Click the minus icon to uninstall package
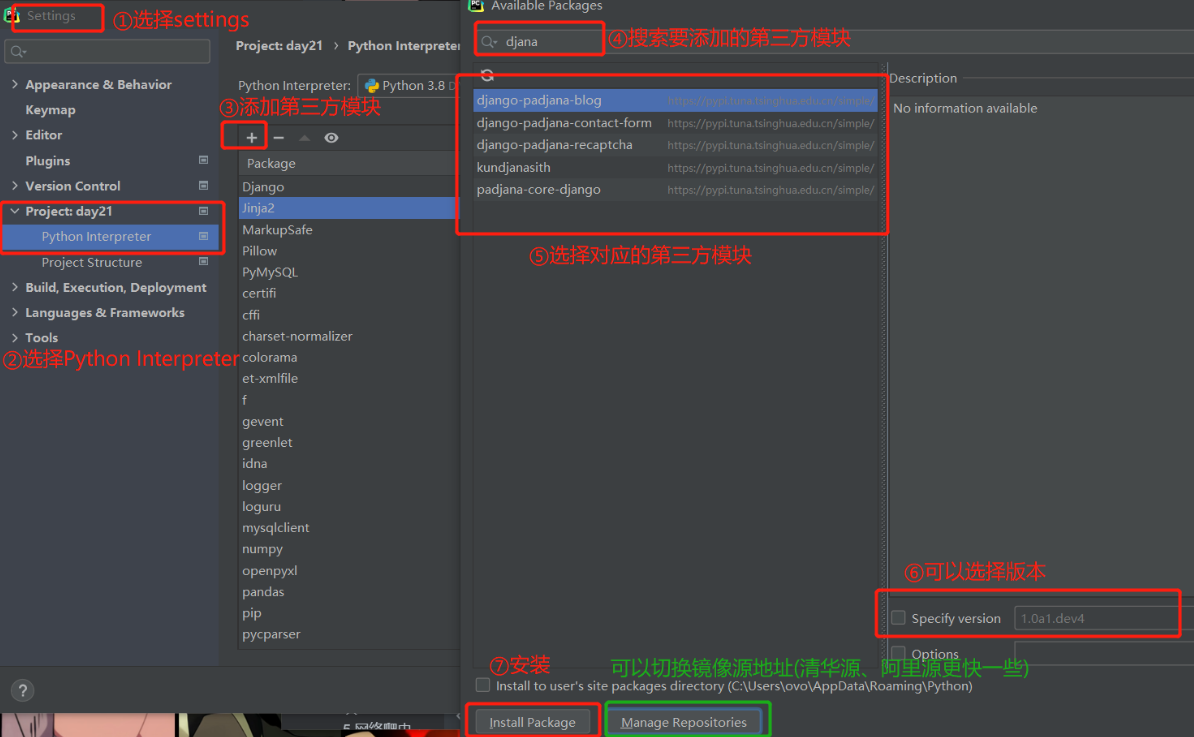This screenshot has height=737, width=1194. [279, 138]
